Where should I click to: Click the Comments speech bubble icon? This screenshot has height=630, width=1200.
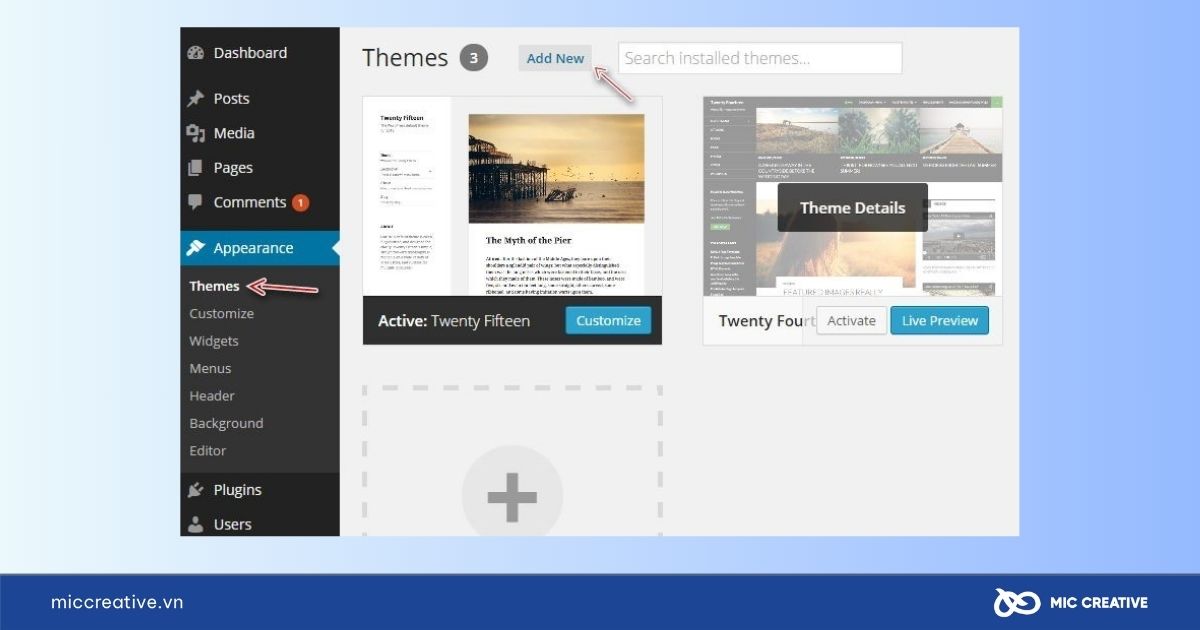(x=196, y=202)
